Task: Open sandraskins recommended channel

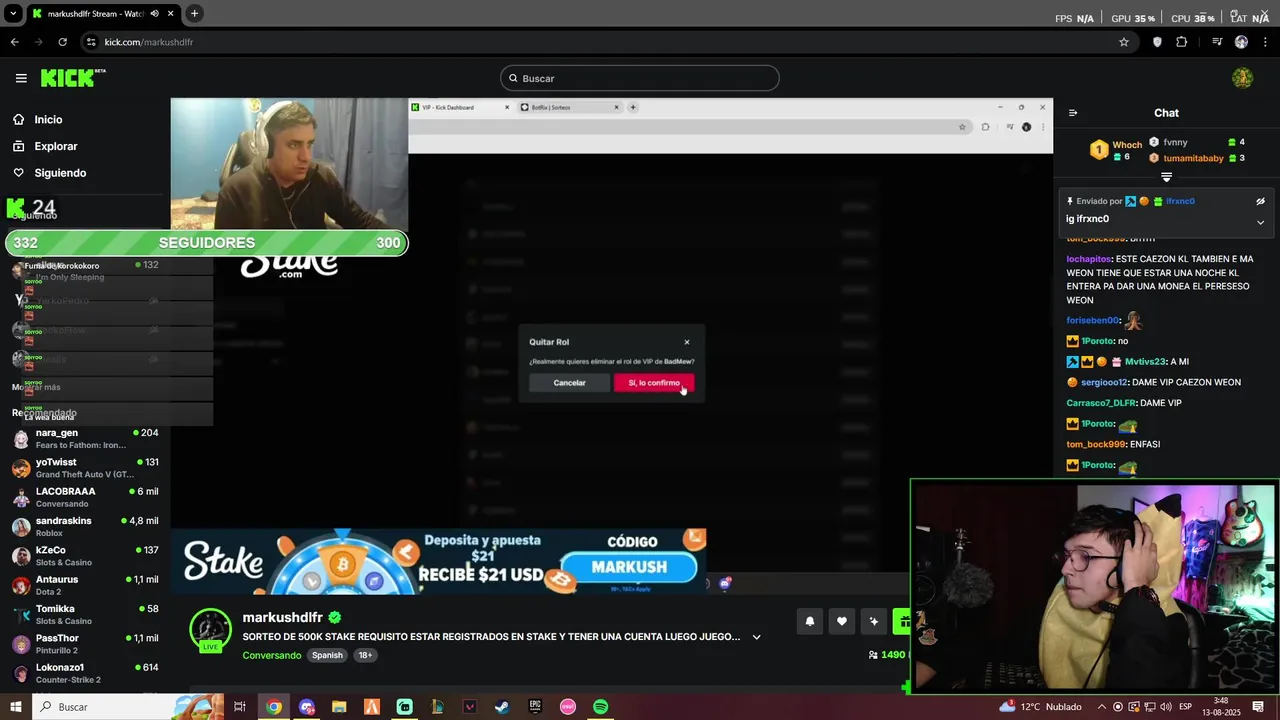Action: pos(85,526)
